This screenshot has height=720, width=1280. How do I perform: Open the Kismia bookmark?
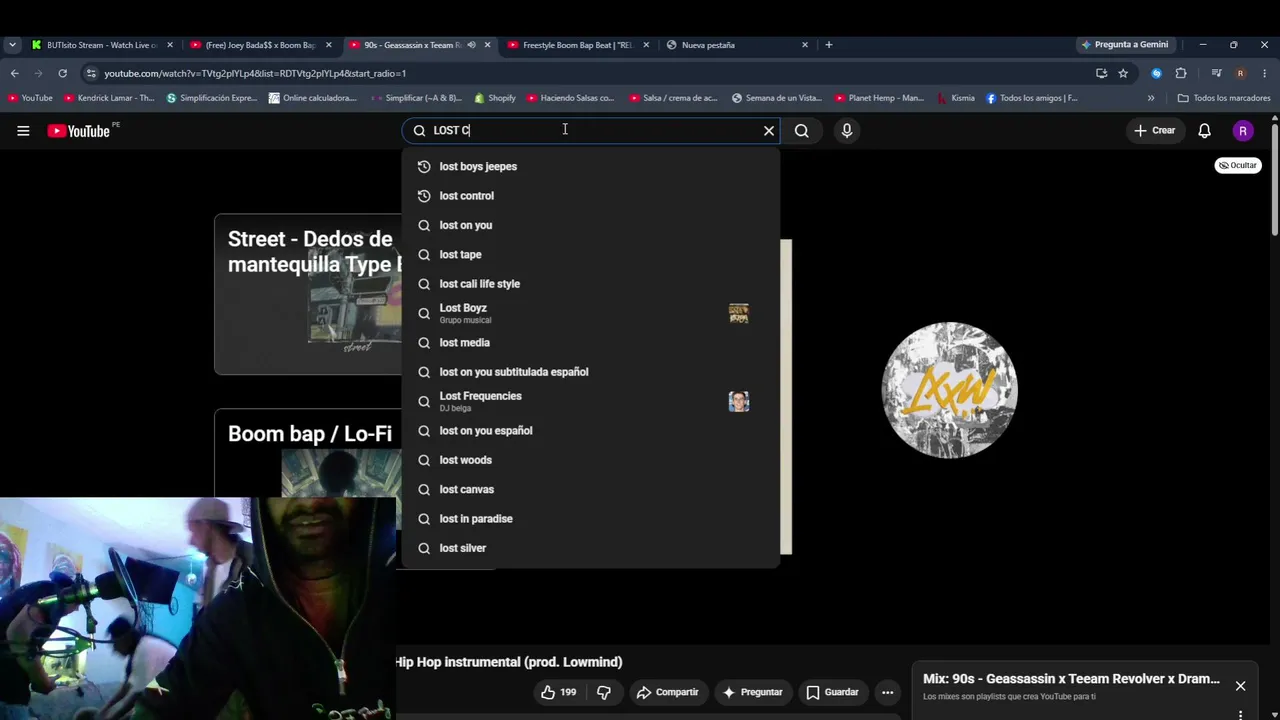click(x=956, y=98)
